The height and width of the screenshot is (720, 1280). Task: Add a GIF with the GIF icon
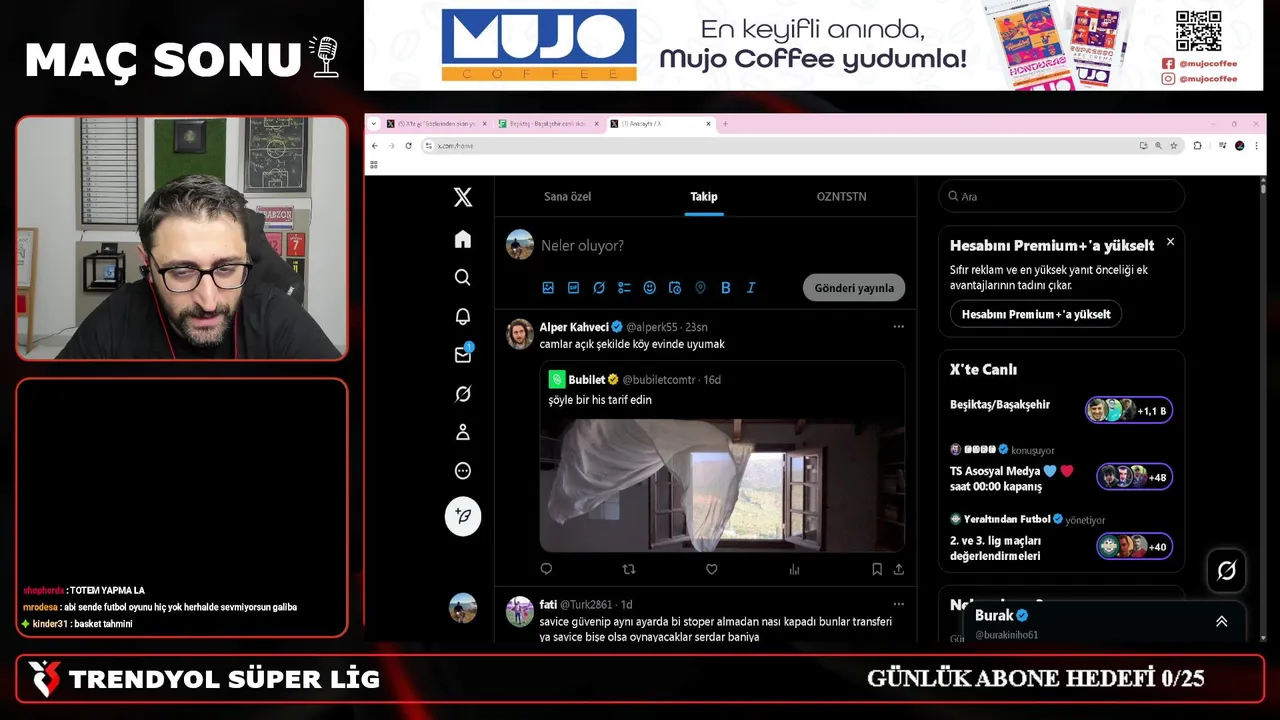pyautogui.click(x=573, y=288)
